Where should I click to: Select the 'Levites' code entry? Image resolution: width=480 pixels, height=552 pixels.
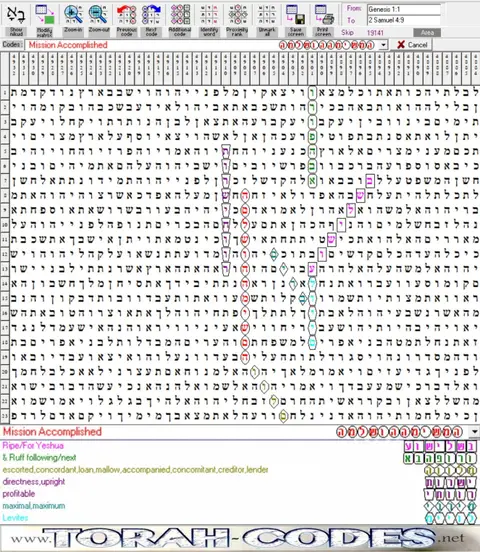click(x=15, y=518)
